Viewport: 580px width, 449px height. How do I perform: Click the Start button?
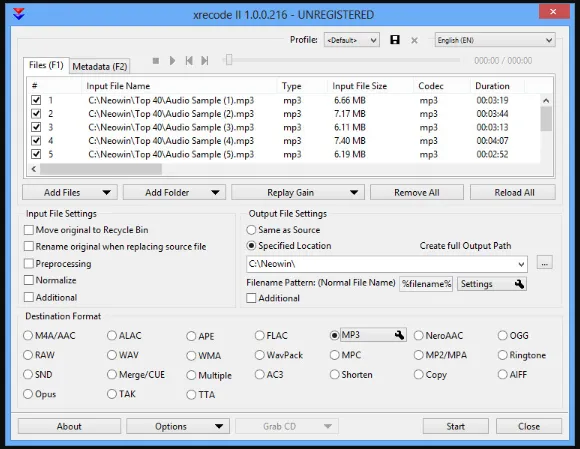point(455,426)
